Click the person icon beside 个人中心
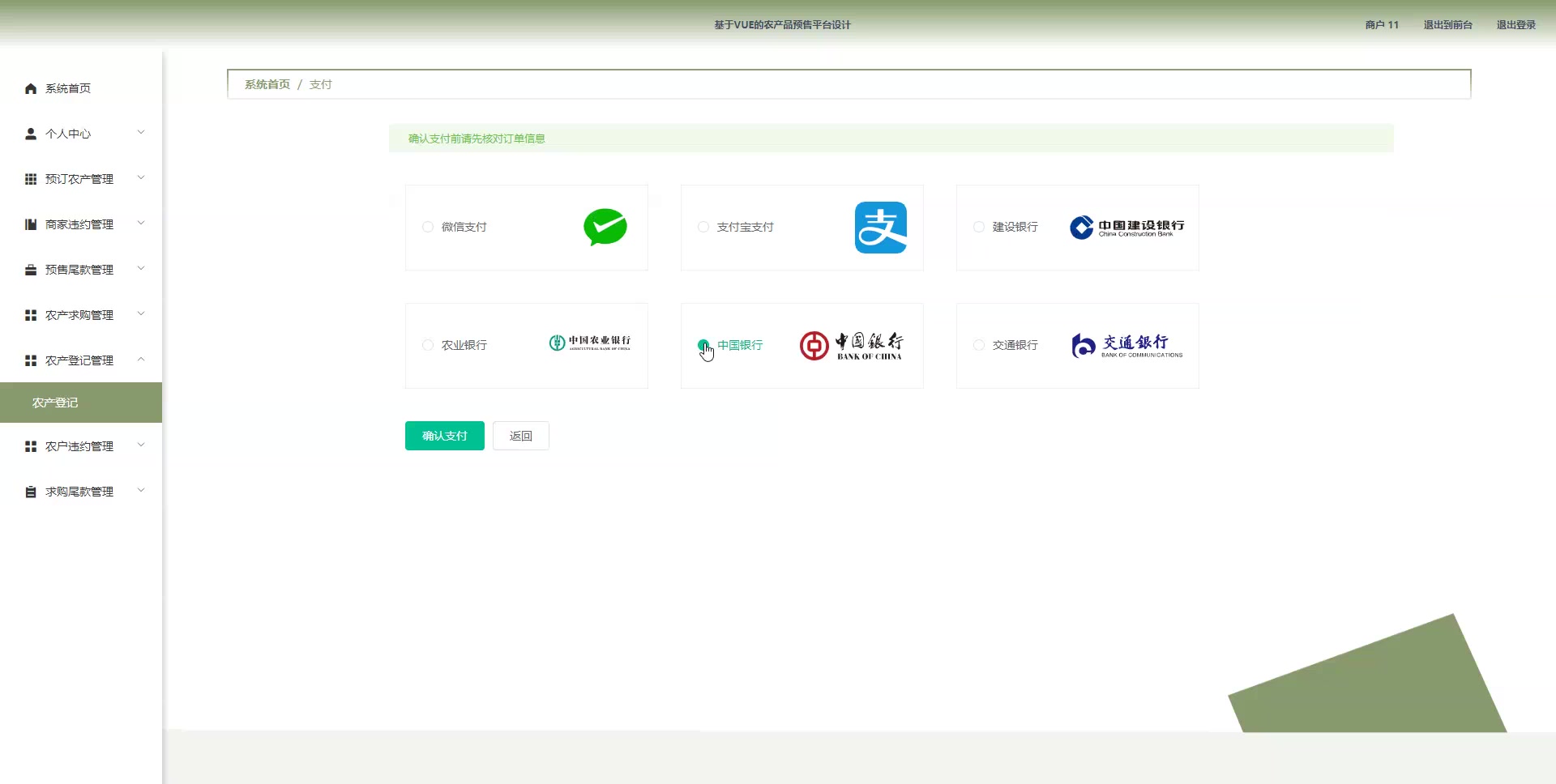This screenshot has height=784, width=1556. (x=31, y=134)
